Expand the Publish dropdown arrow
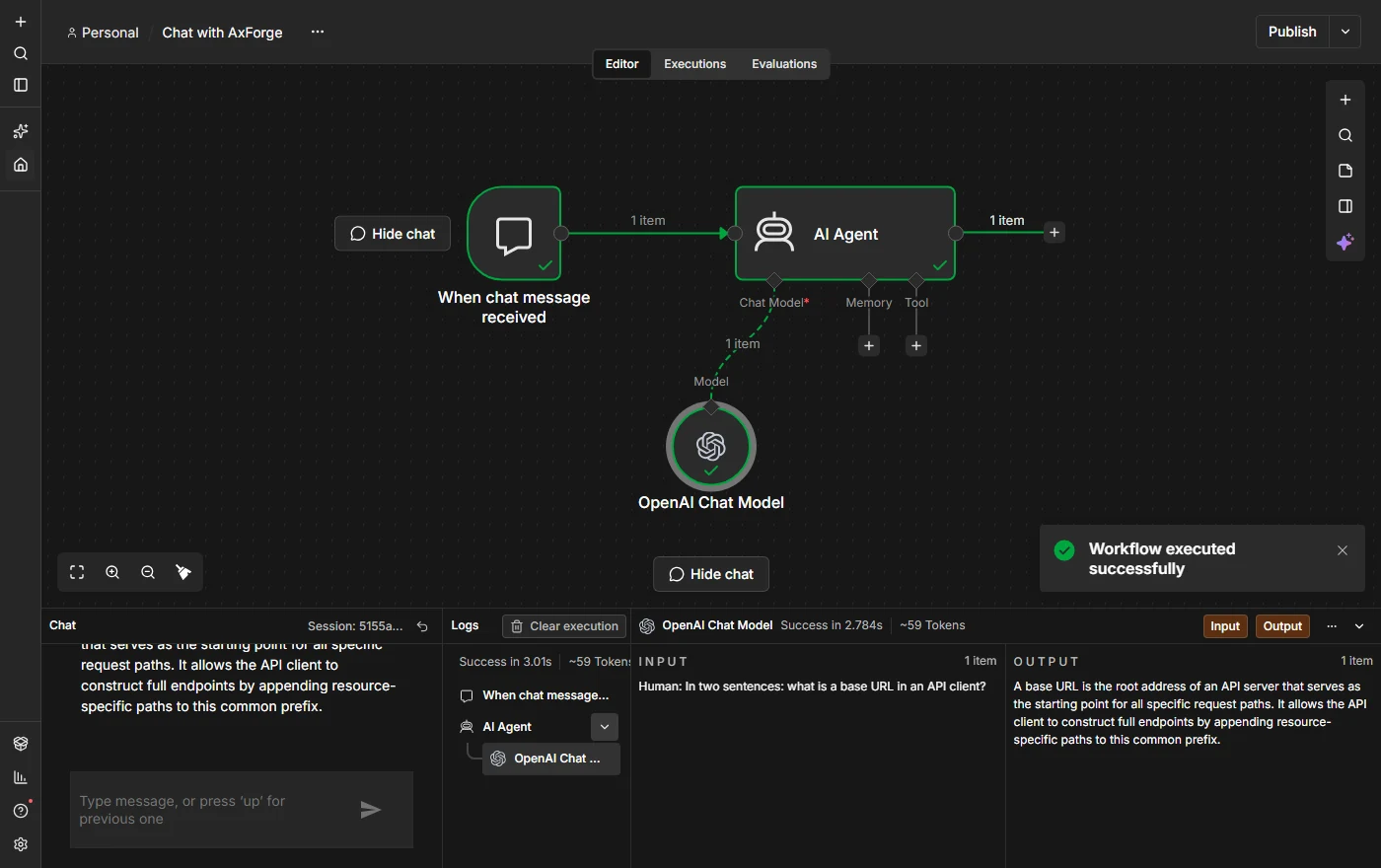Image resolution: width=1381 pixels, height=868 pixels. click(1345, 32)
